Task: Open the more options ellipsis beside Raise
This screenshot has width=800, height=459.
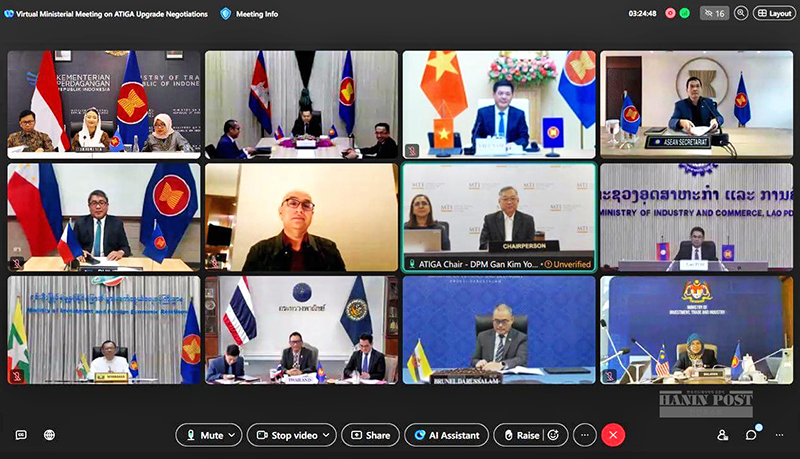Action: point(585,435)
